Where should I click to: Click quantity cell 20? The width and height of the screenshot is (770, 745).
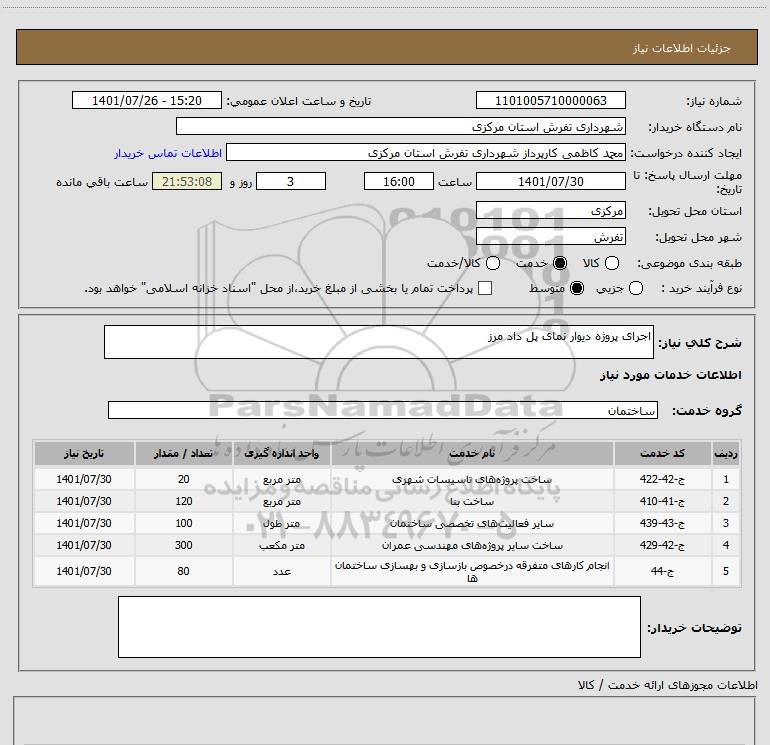183,479
